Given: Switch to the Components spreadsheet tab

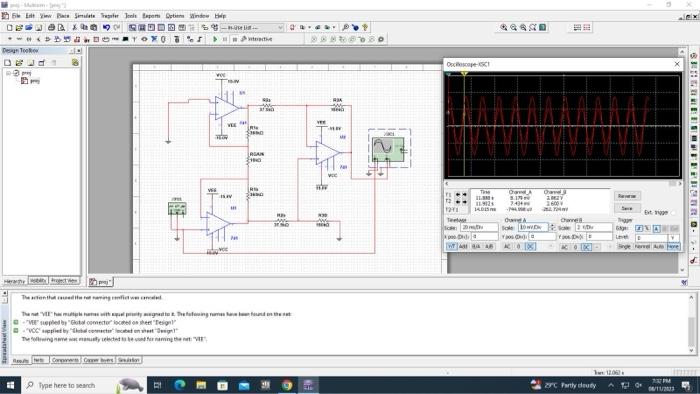Looking at the screenshot, I should pyautogui.click(x=65, y=360).
